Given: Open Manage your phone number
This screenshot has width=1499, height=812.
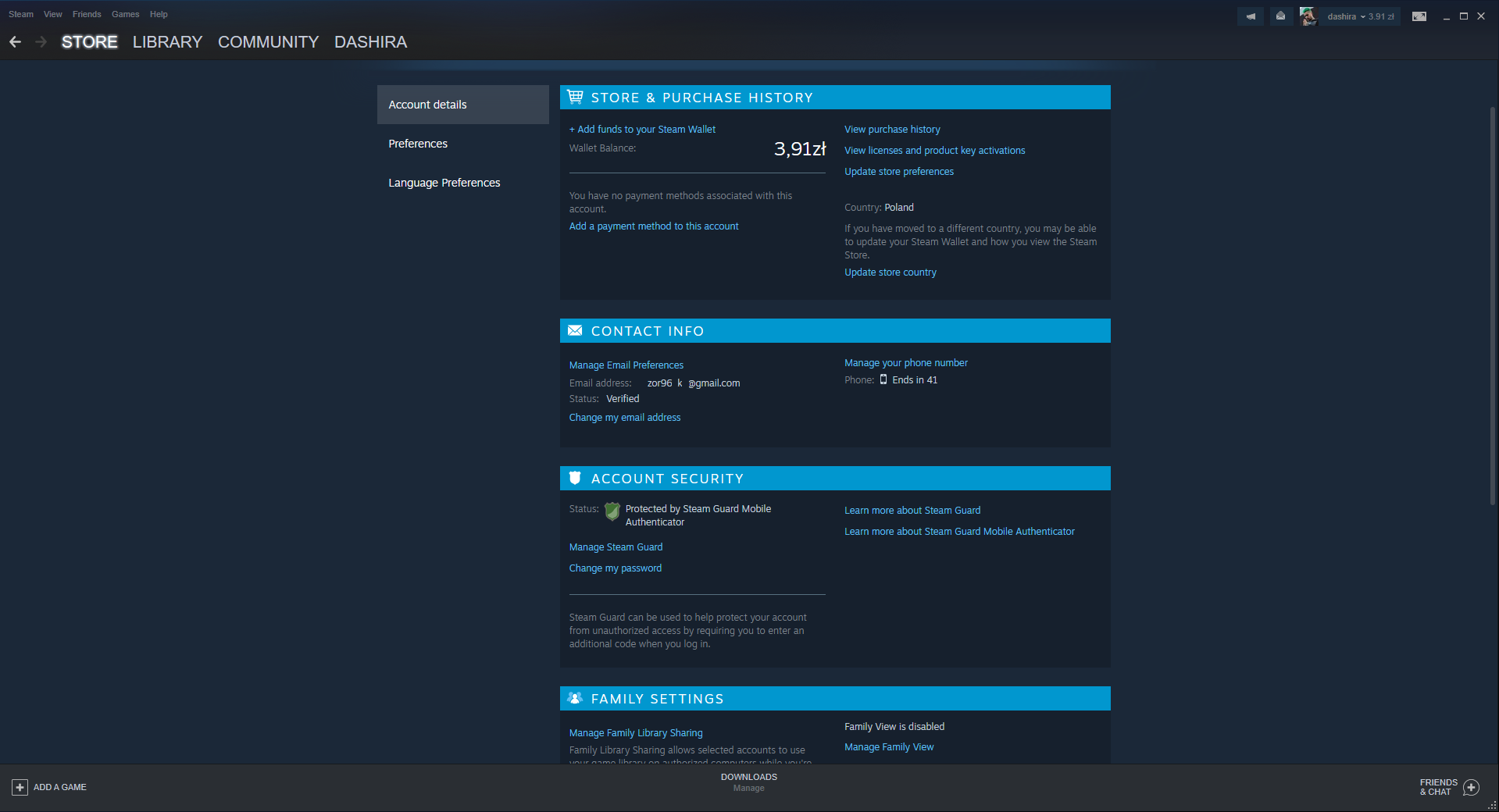Looking at the screenshot, I should point(906,363).
